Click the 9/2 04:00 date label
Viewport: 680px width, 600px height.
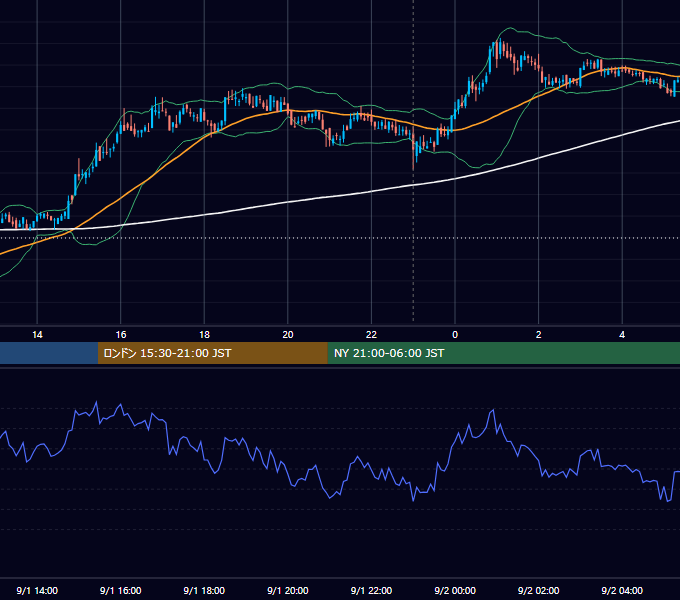[x=622, y=590]
